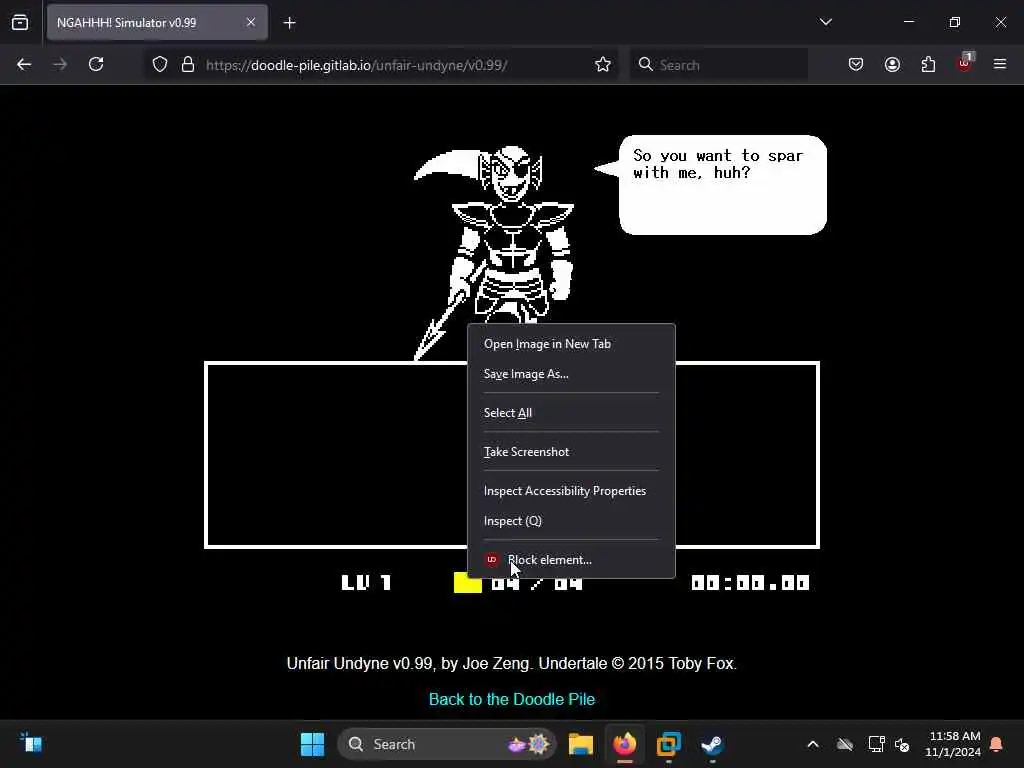Switch to Firefox in taskbar
1024x768 pixels.
tap(625, 744)
